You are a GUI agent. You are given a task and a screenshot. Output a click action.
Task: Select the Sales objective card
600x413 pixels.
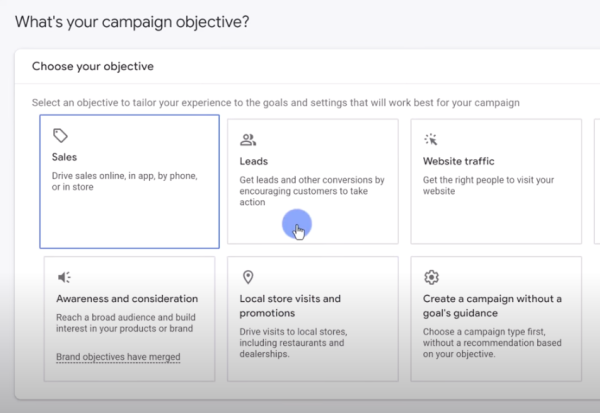[129, 181]
